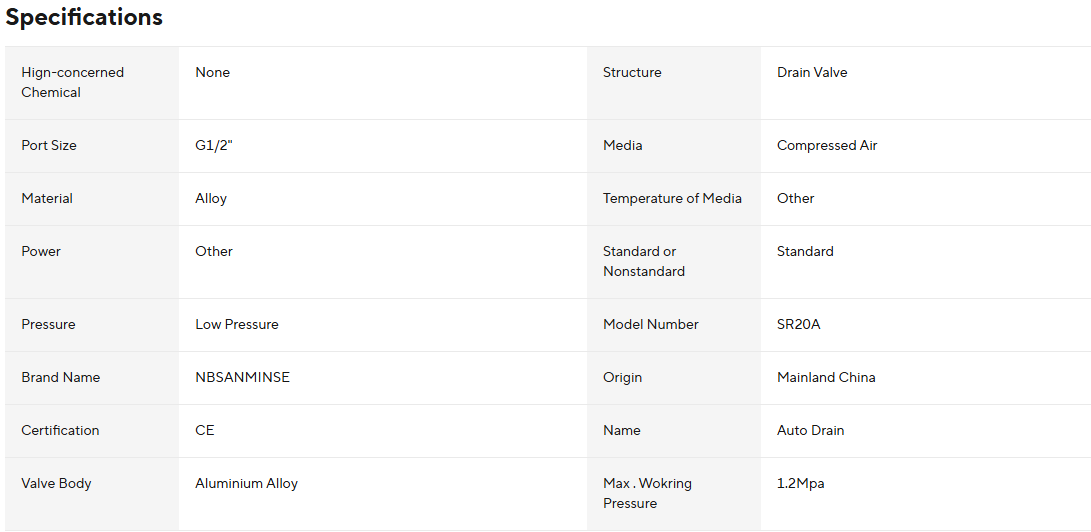The image size is (1091, 532).
Task: Click the Pressure value Low Pressure
Action: click(x=237, y=324)
